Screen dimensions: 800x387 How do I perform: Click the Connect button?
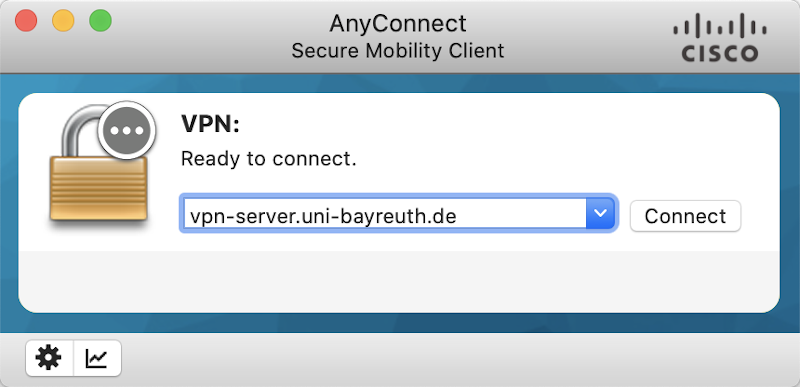(x=685, y=216)
